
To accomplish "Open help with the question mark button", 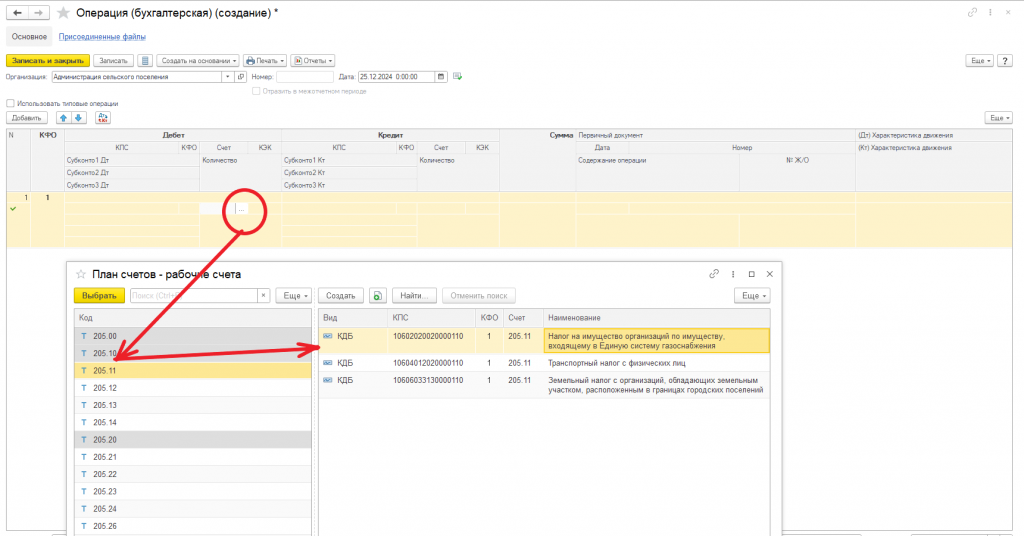I will (x=1005, y=61).
